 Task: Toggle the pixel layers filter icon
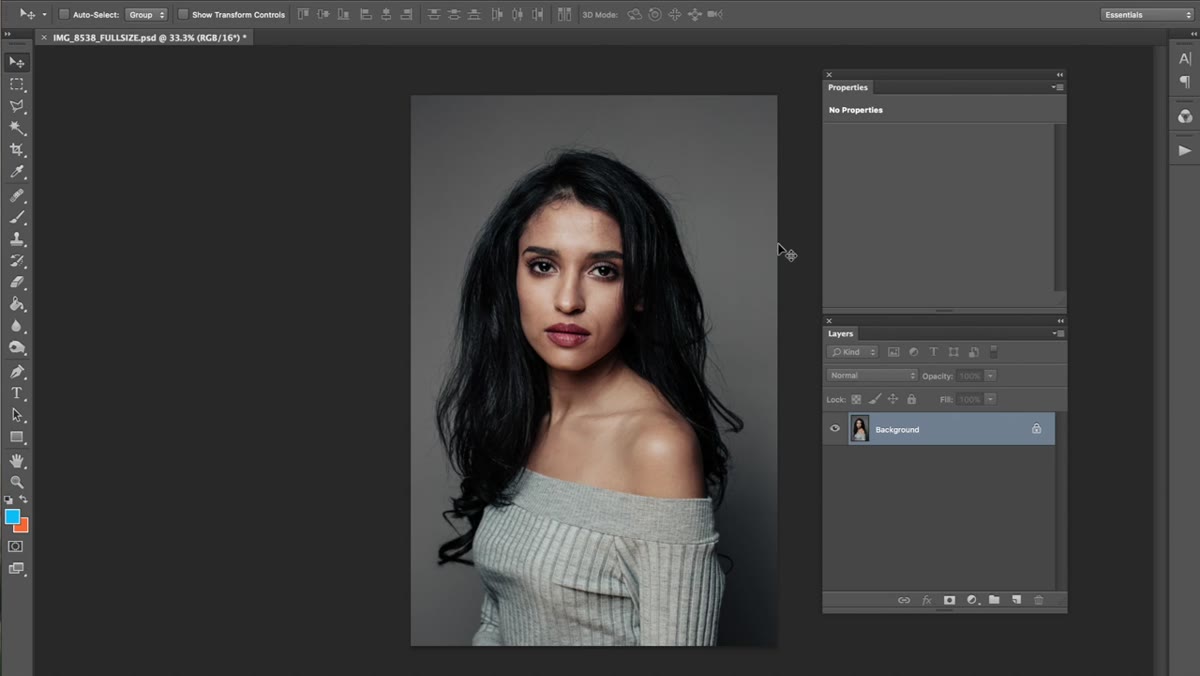[x=894, y=352]
